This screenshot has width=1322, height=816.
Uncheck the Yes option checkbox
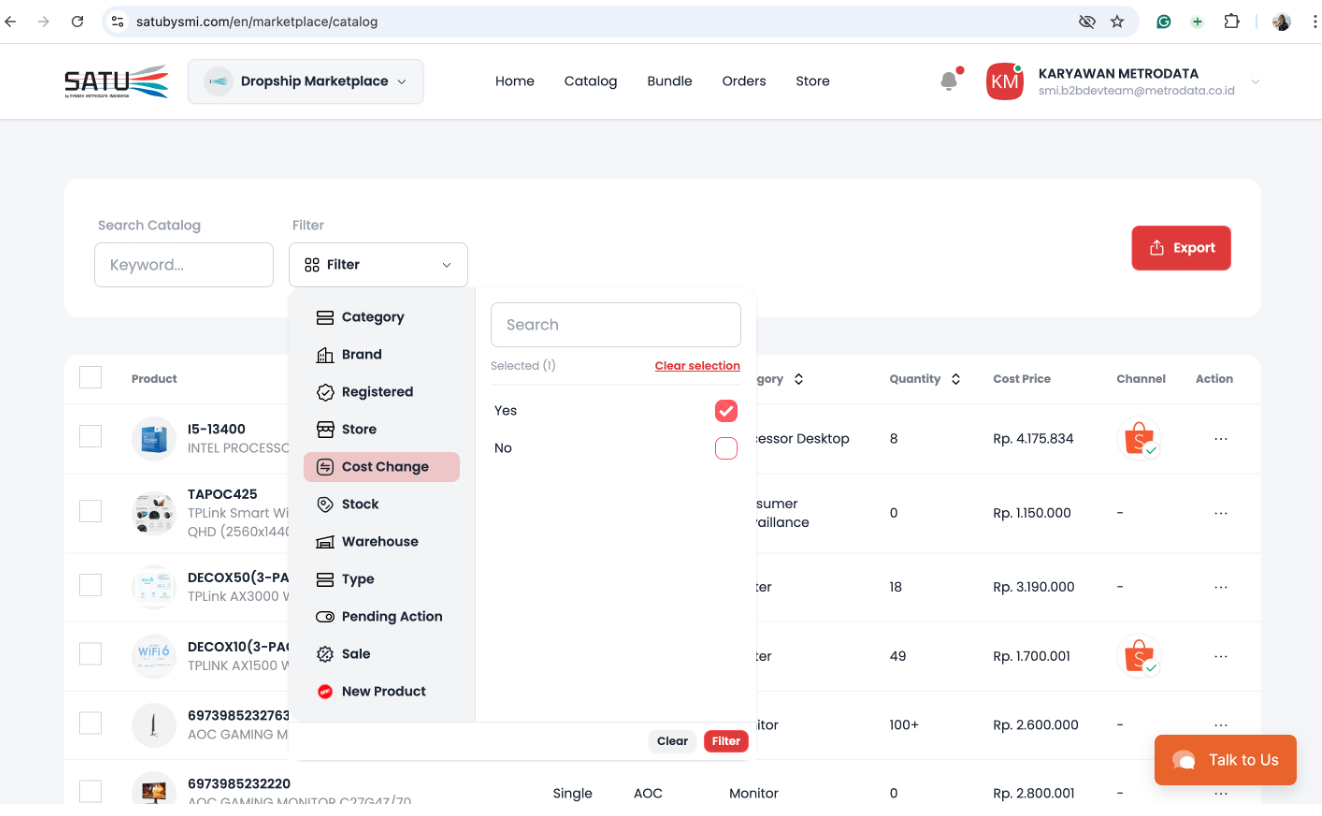tap(726, 411)
